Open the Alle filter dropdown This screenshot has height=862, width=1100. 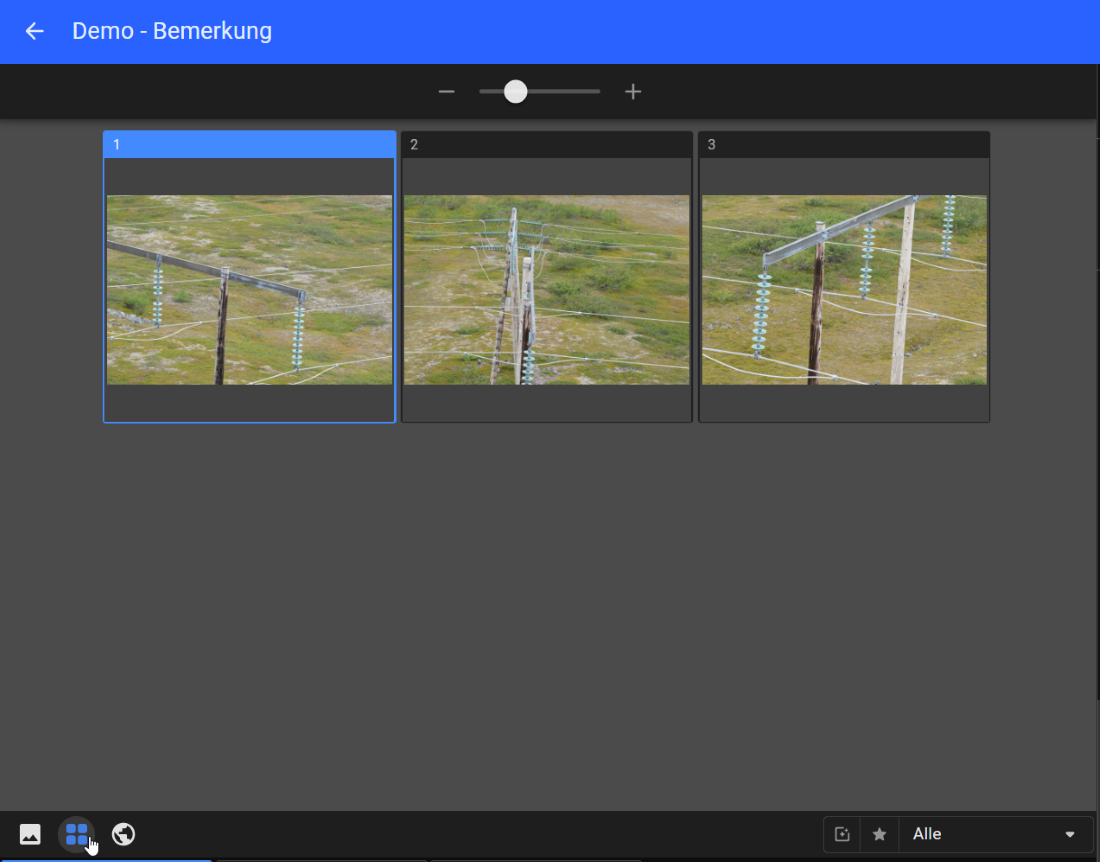[990, 834]
